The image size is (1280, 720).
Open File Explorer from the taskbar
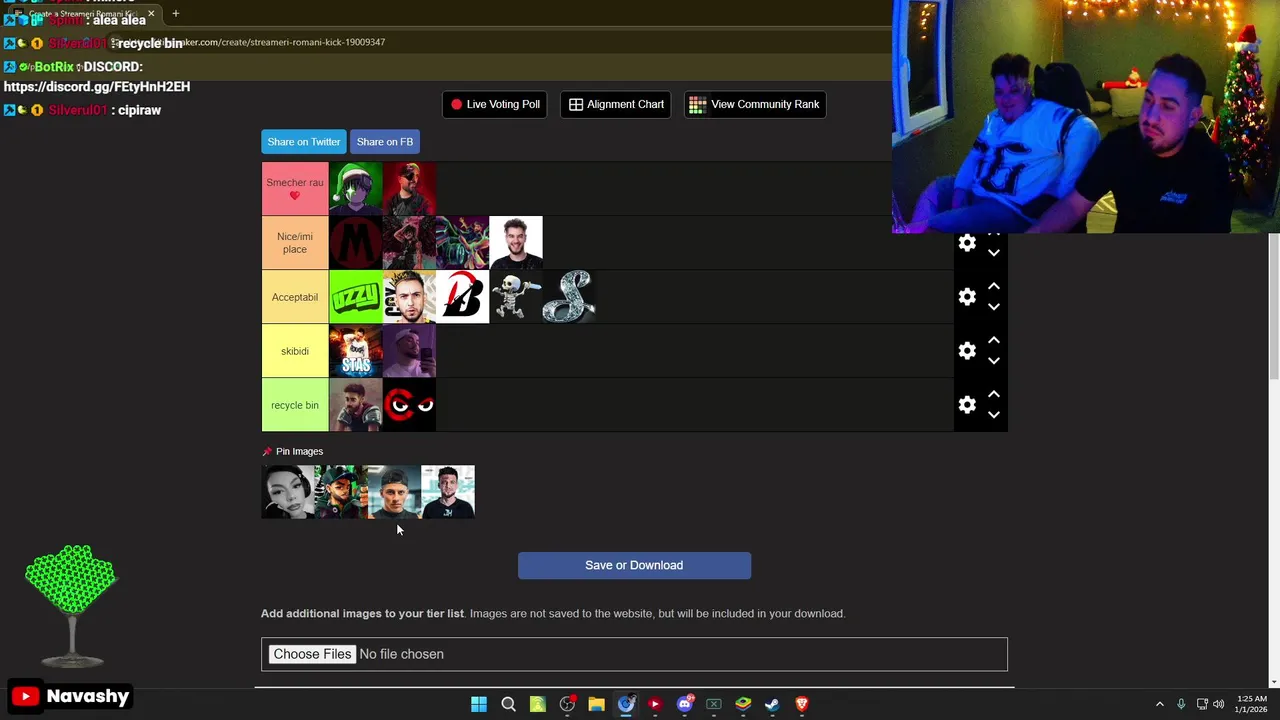(x=596, y=704)
